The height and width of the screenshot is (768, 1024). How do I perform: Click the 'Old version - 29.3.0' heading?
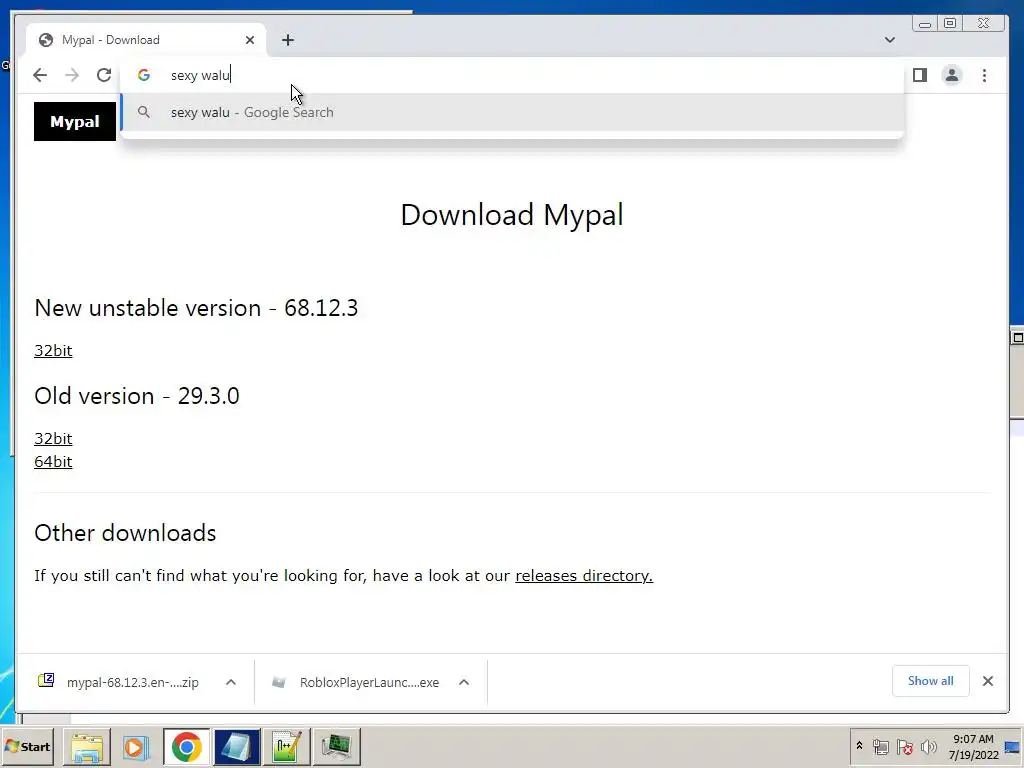click(x=136, y=396)
